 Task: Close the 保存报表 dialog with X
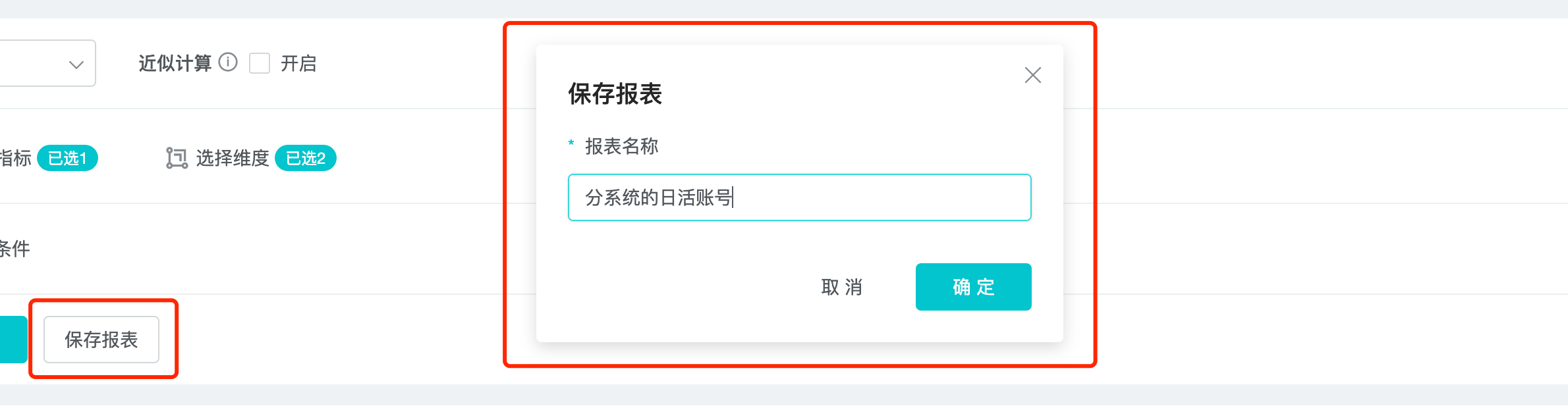point(1032,75)
